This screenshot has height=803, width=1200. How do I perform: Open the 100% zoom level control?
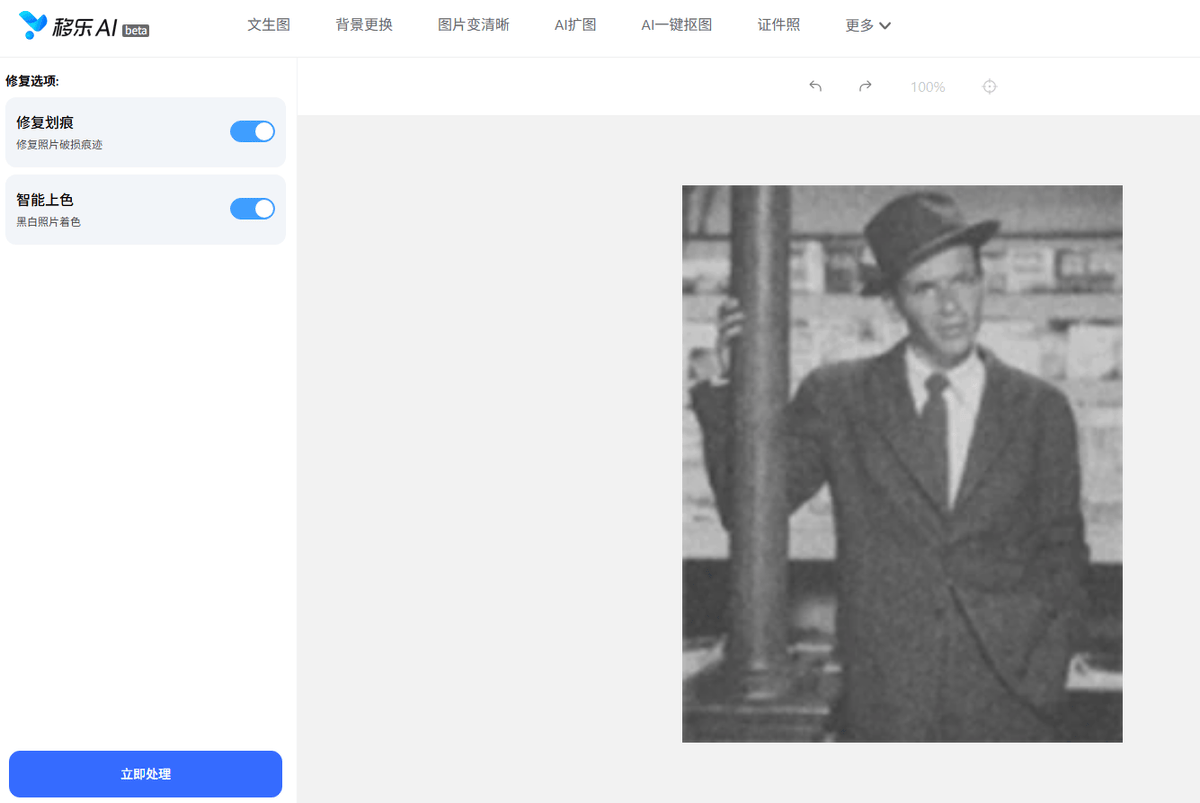click(927, 87)
